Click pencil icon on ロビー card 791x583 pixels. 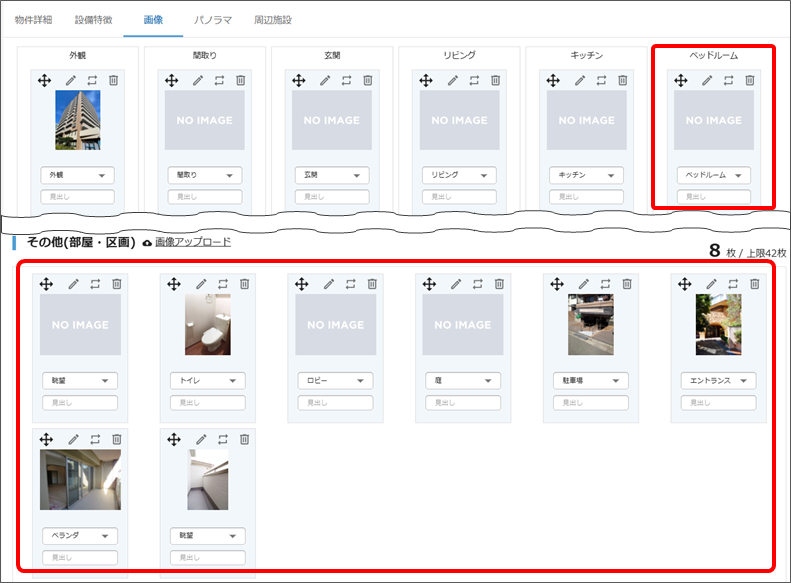click(328, 284)
